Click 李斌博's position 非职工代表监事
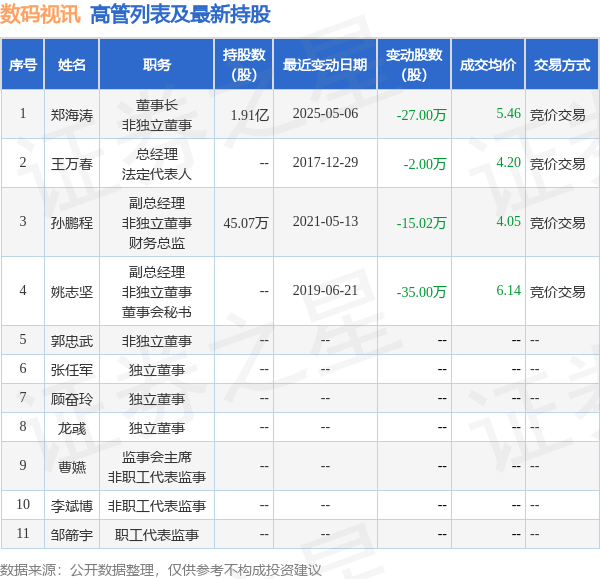Viewport: 600px width, 579px height. [x=157, y=506]
